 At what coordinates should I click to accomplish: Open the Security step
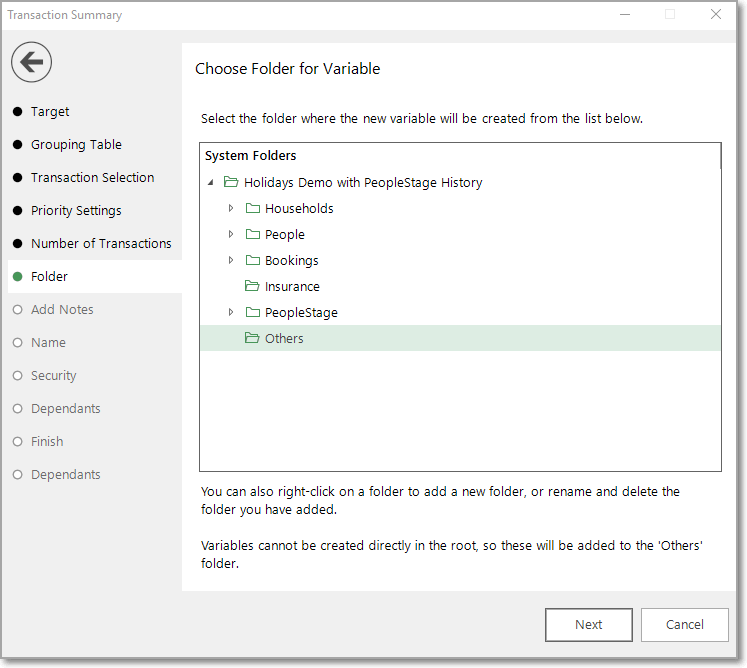point(53,375)
